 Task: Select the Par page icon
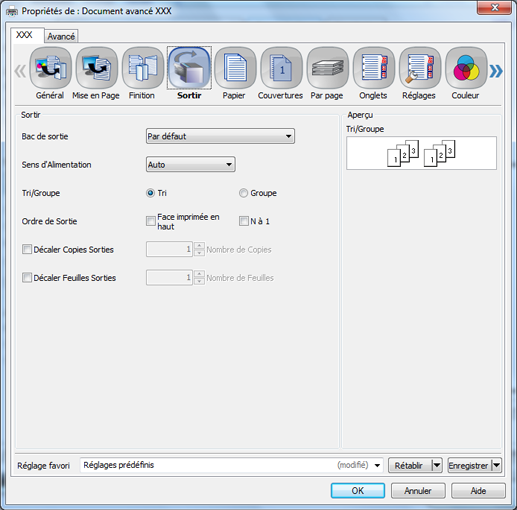click(328, 68)
